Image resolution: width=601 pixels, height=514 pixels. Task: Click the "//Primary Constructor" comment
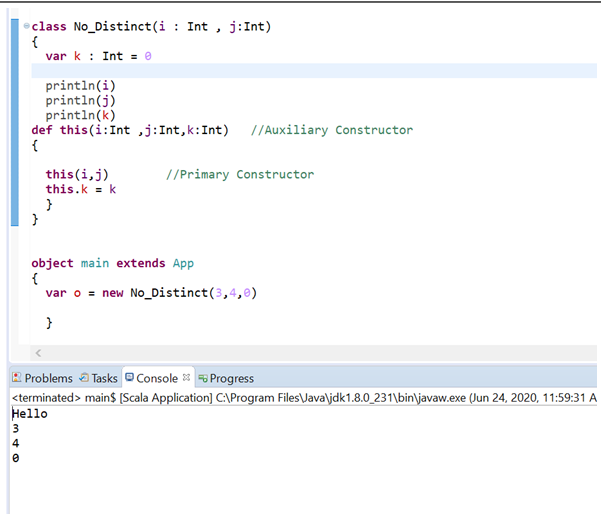point(240,174)
